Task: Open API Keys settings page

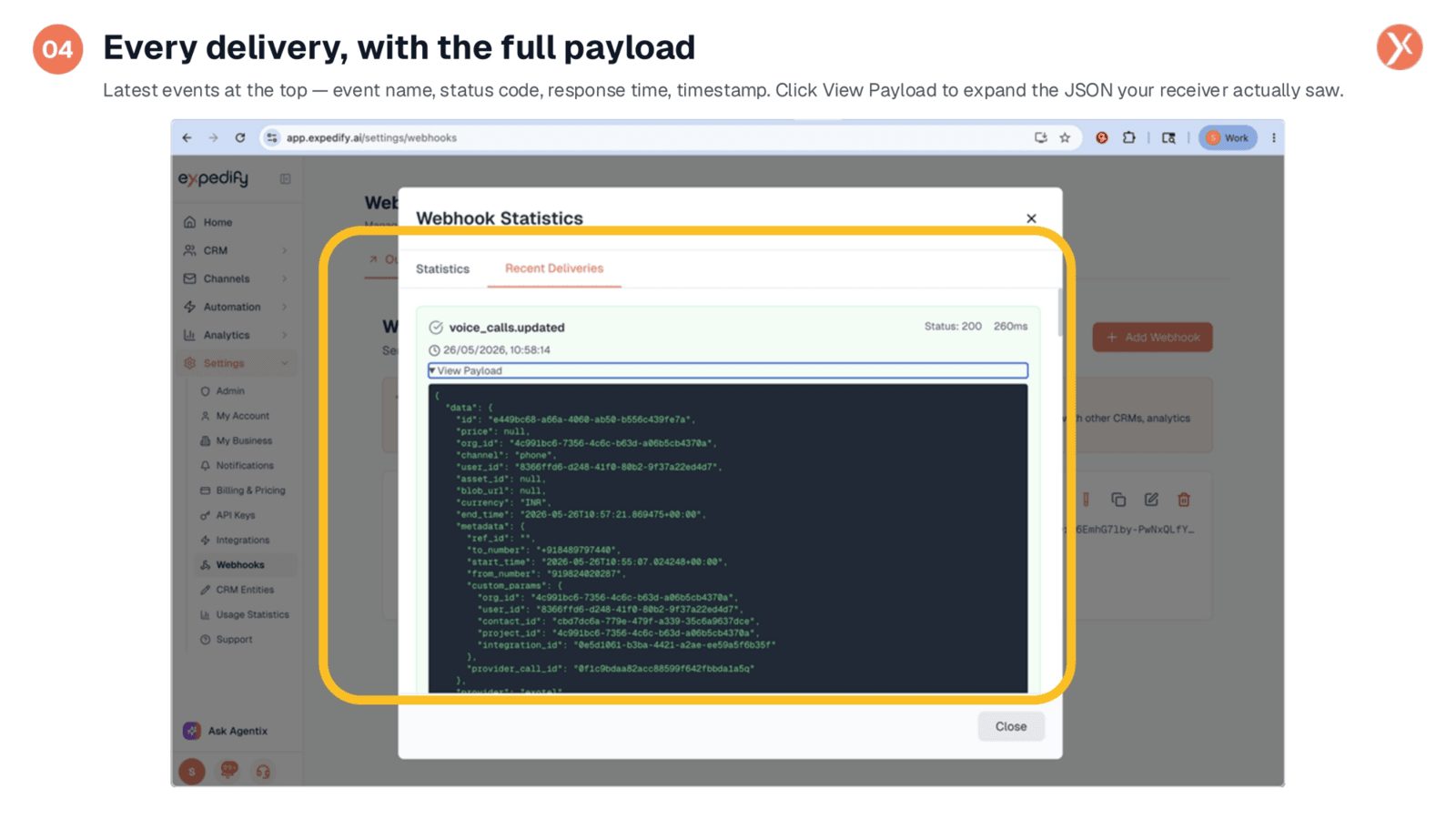Action: (235, 515)
